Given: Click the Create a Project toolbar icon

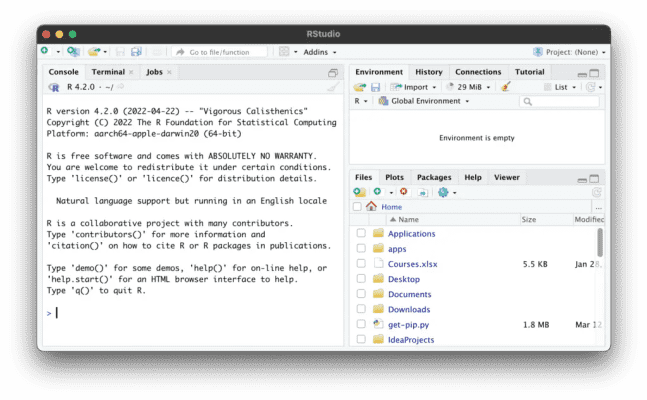Looking at the screenshot, I should (73, 51).
